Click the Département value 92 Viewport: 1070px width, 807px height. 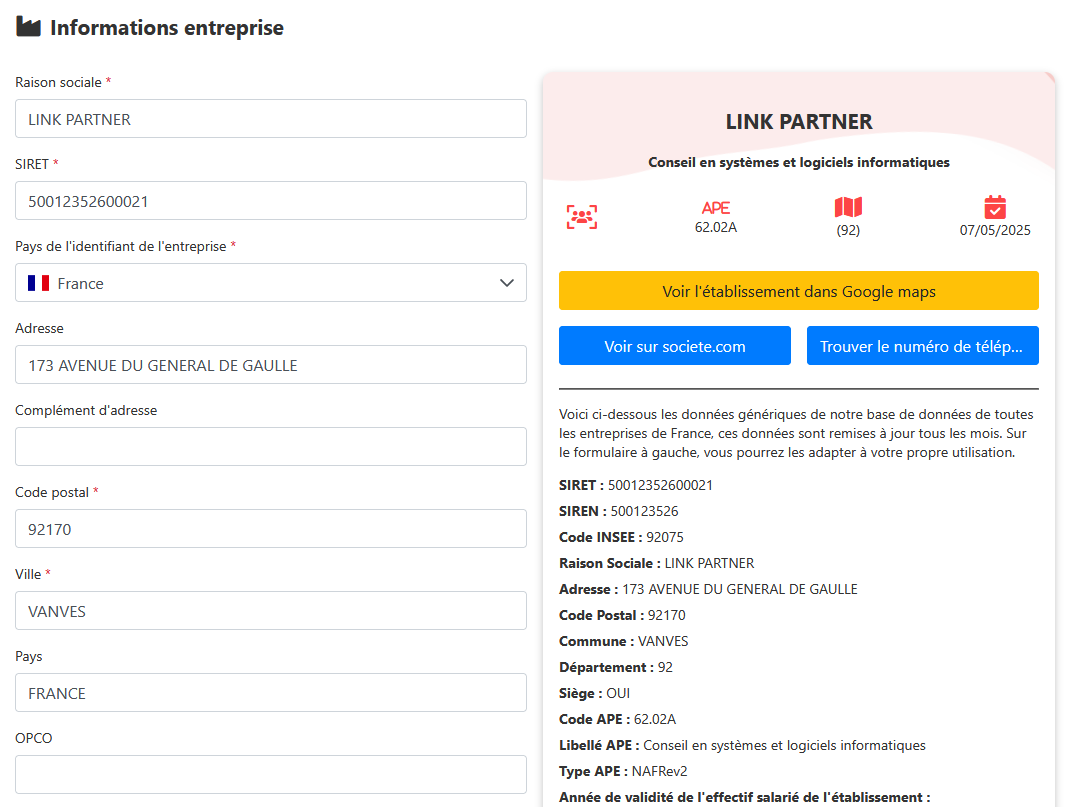[x=665, y=667]
